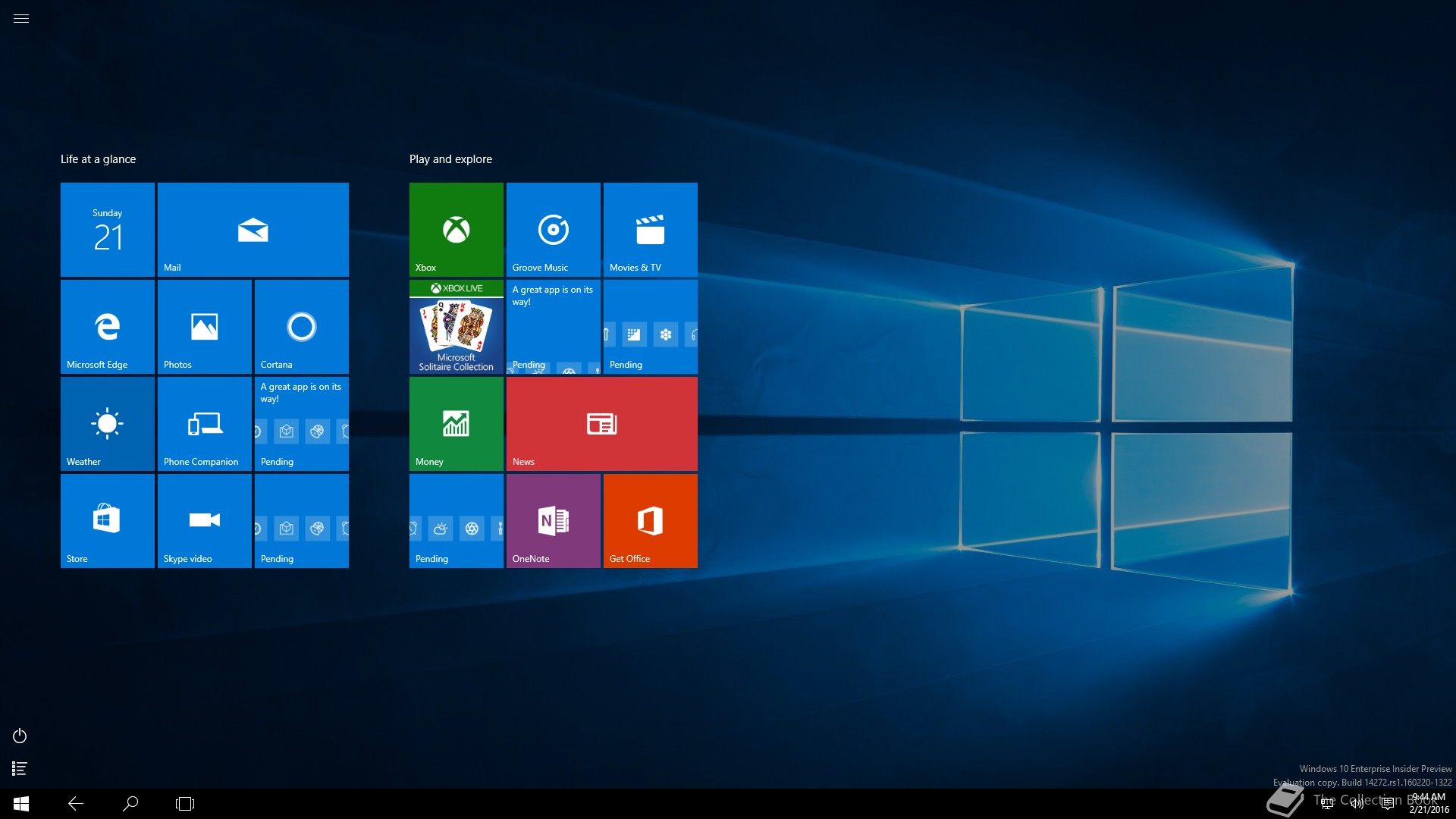Open the Store tile

click(x=107, y=521)
